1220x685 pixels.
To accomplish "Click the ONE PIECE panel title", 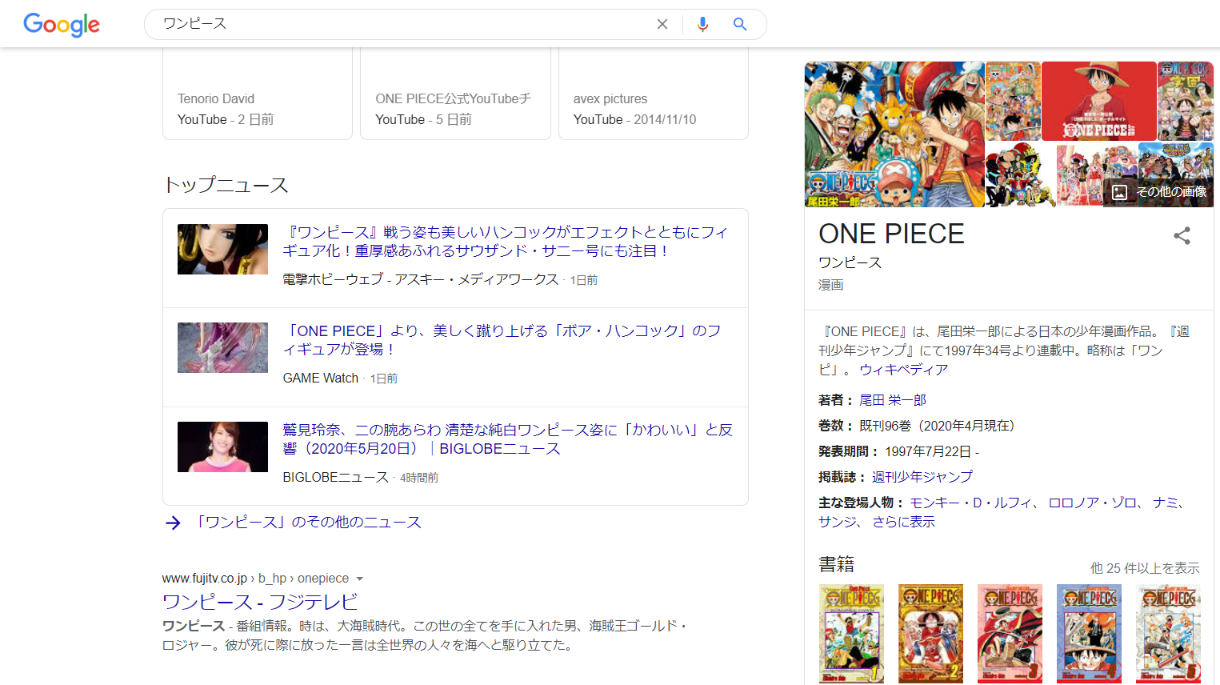I will coord(891,233).
